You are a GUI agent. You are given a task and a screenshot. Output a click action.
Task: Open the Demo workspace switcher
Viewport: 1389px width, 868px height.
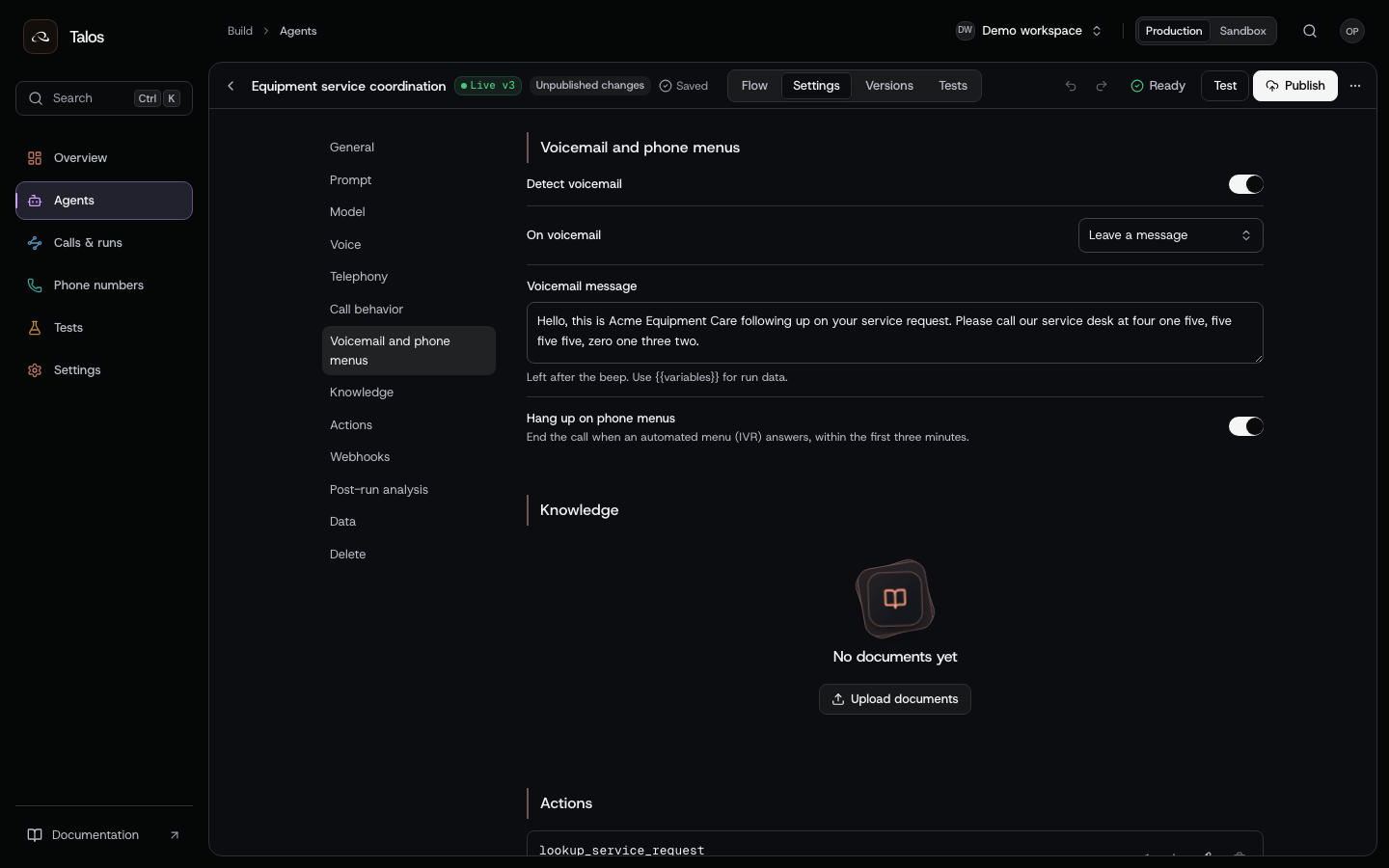tap(1028, 31)
